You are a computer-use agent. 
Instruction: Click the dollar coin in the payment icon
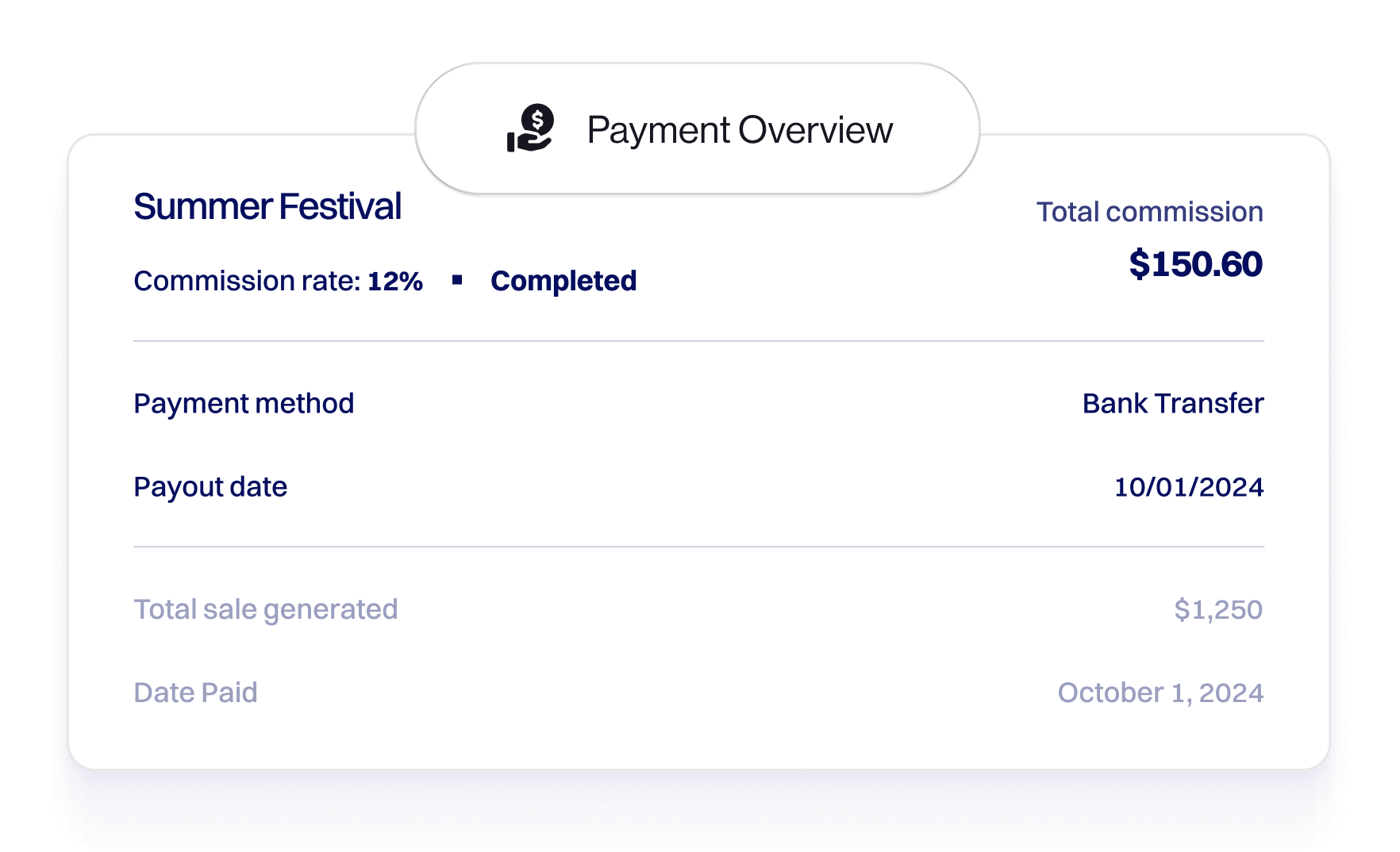[539, 121]
